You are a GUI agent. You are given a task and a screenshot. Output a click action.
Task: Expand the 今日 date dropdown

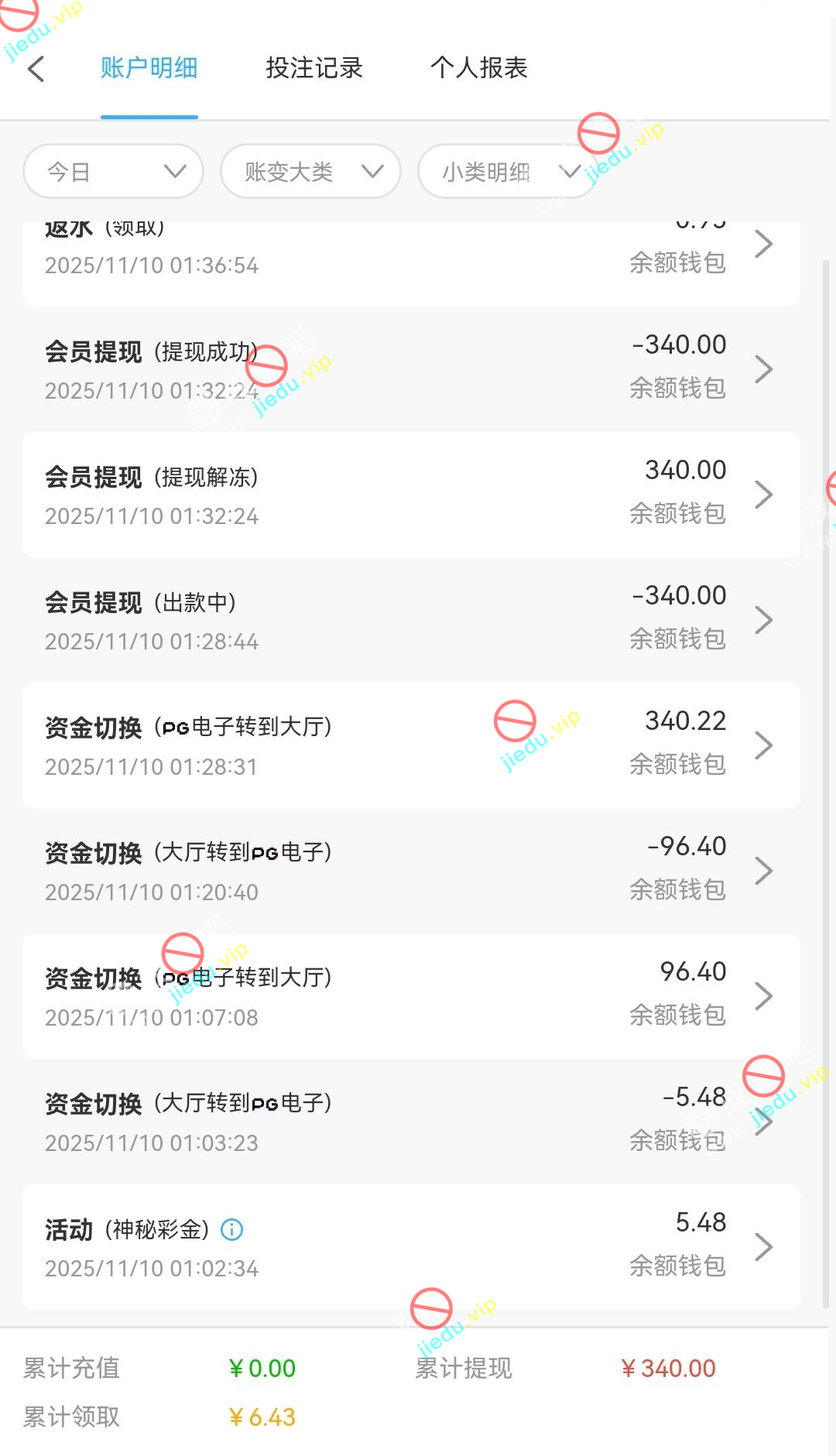coord(114,171)
